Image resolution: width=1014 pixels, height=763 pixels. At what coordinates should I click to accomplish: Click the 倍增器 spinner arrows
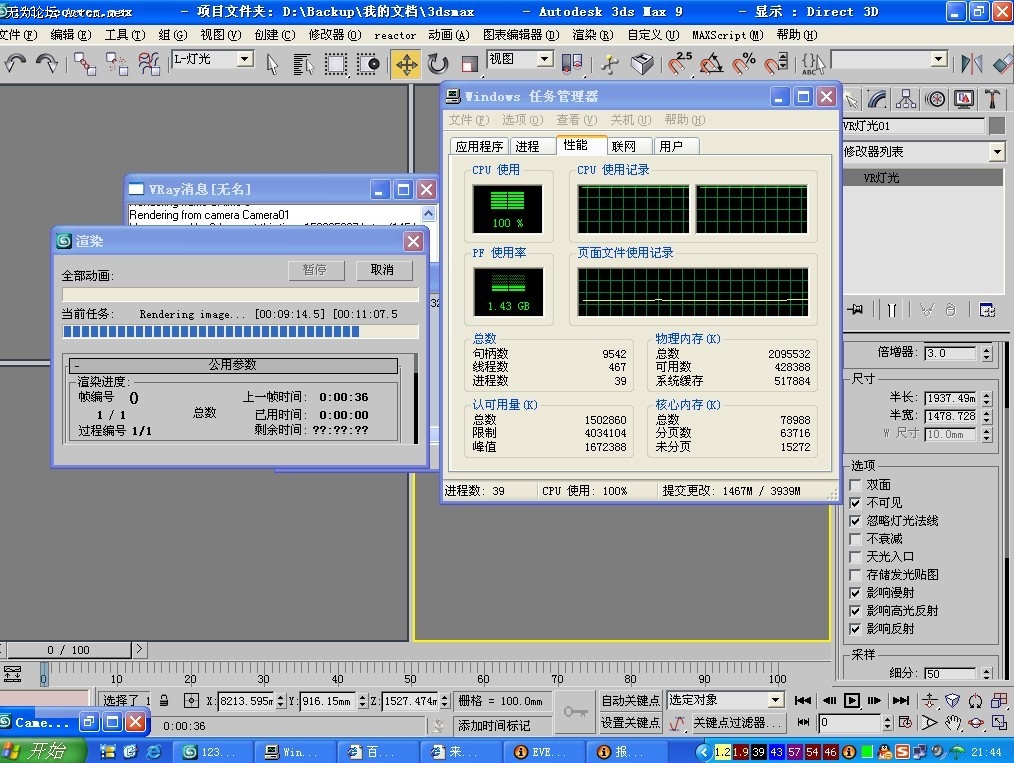tap(986, 353)
